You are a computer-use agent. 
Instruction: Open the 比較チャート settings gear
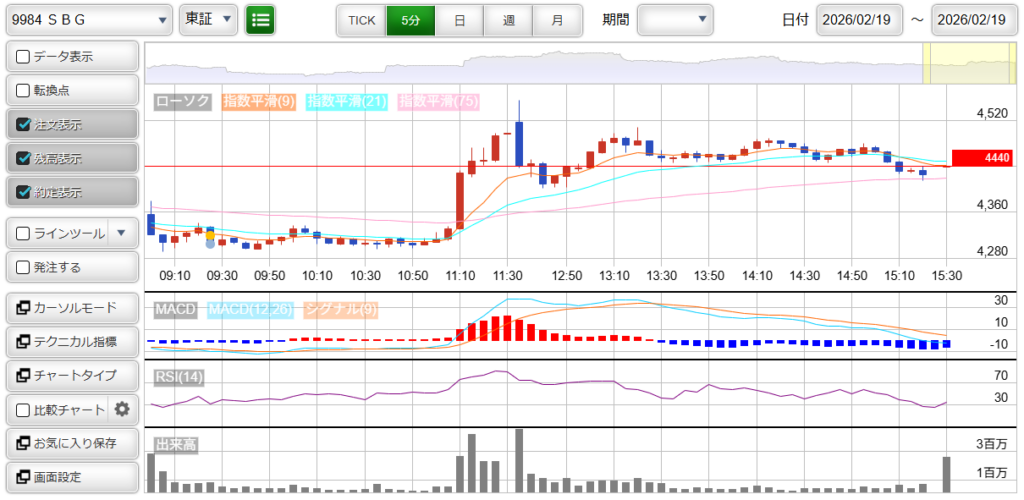pyautogui.click(x=122, y=409)
